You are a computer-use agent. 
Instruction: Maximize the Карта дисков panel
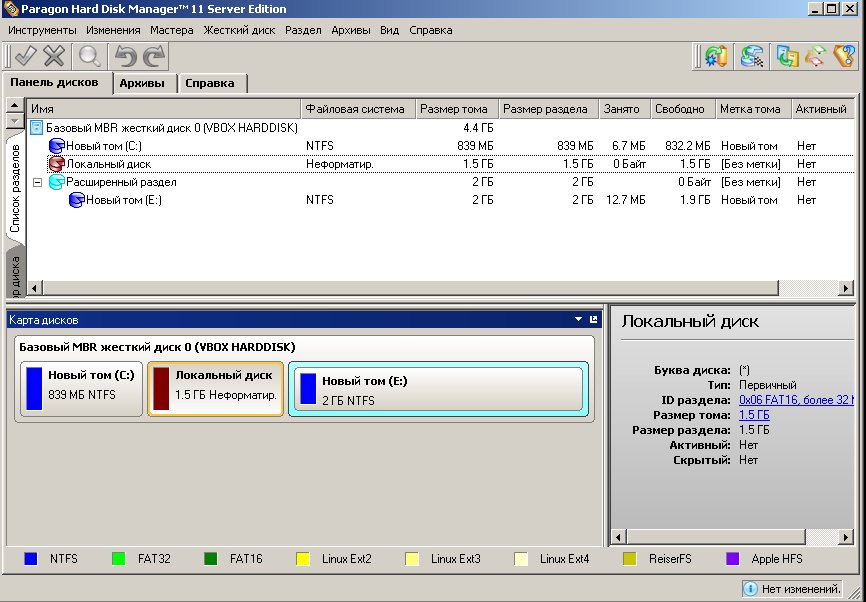(594, 320)
